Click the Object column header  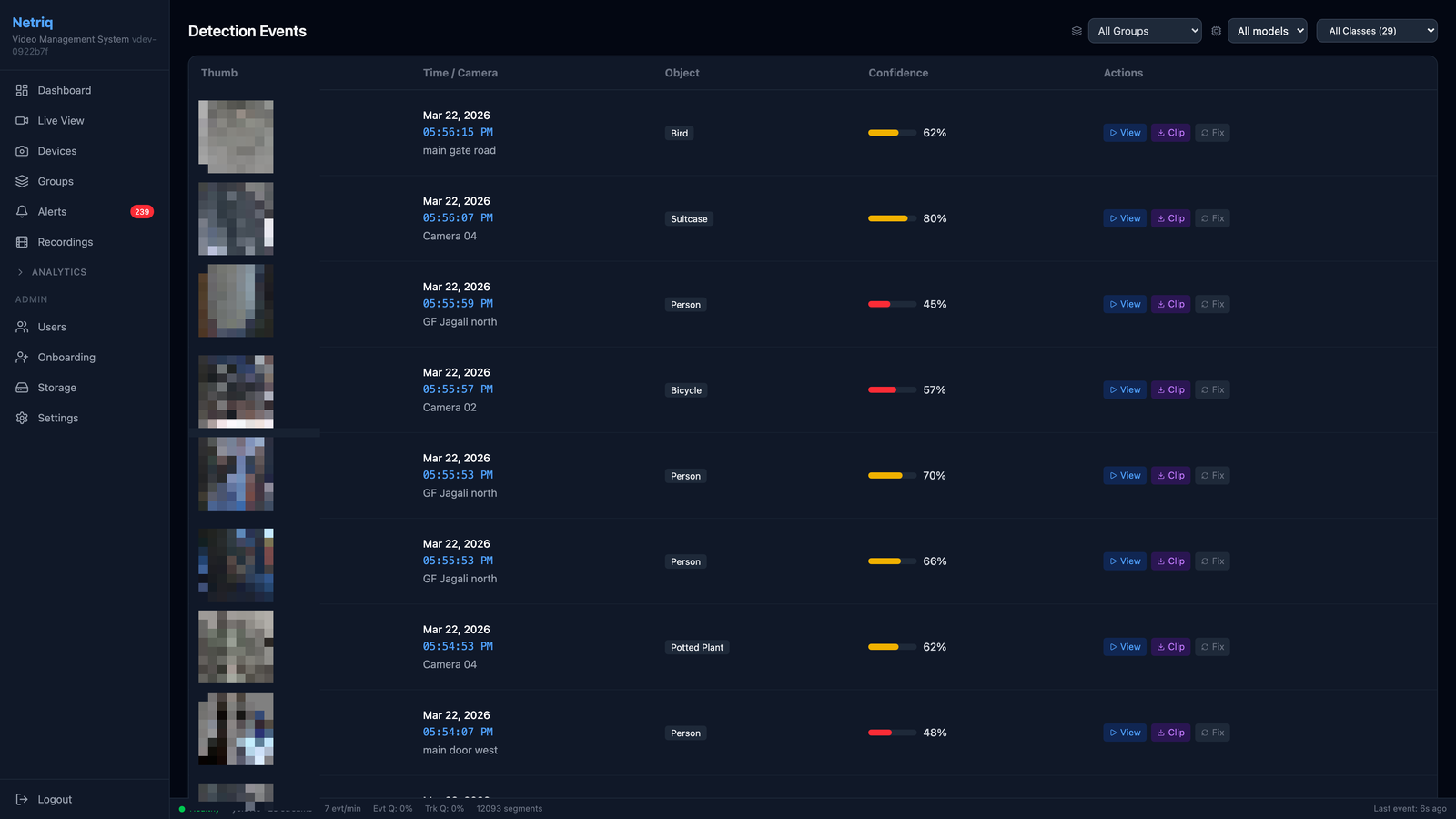682,73
